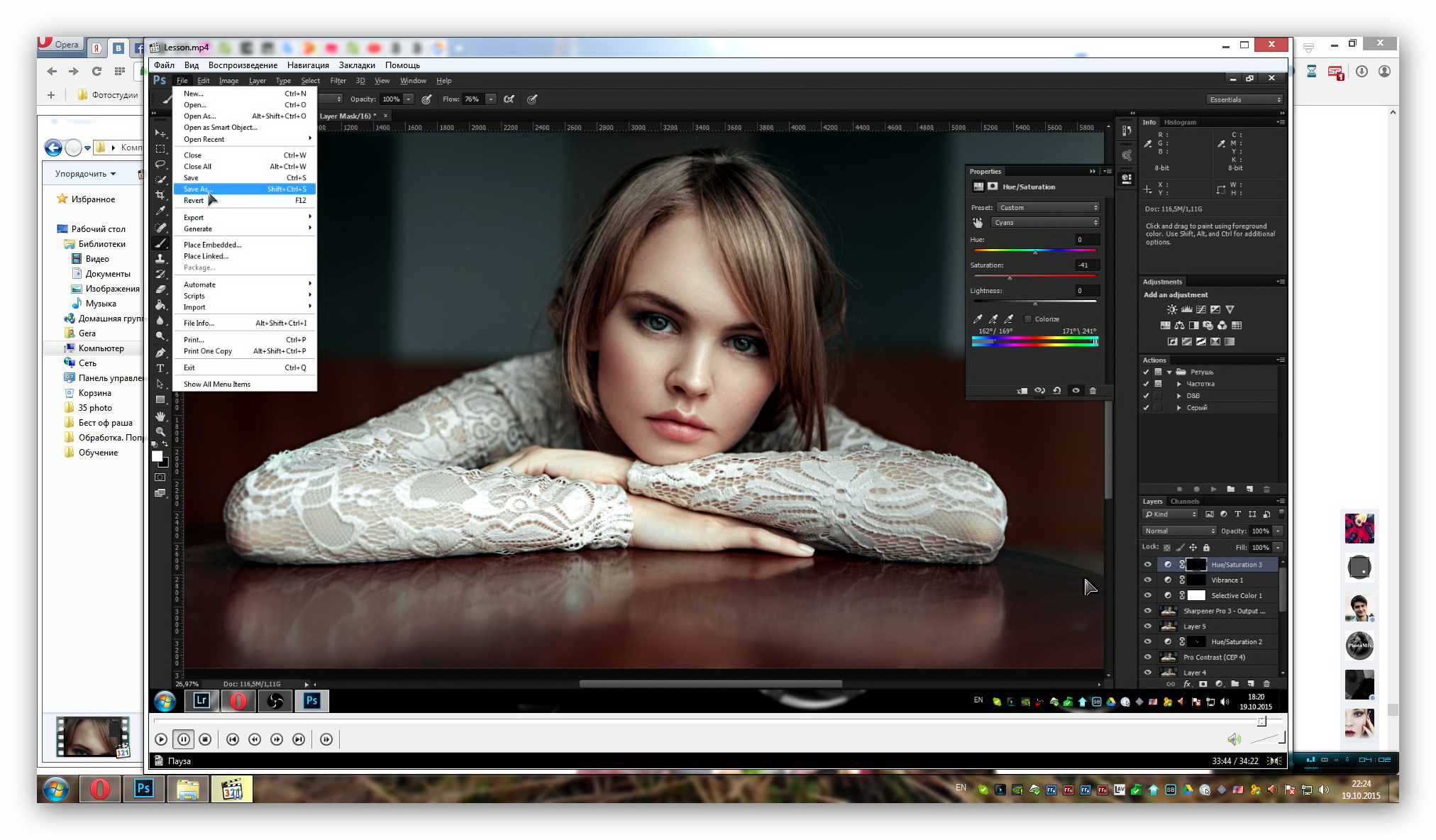1436x840 pixels.
Task: Add a layer mask from Layers panel bottom
Action: [x=1203, y=684]
